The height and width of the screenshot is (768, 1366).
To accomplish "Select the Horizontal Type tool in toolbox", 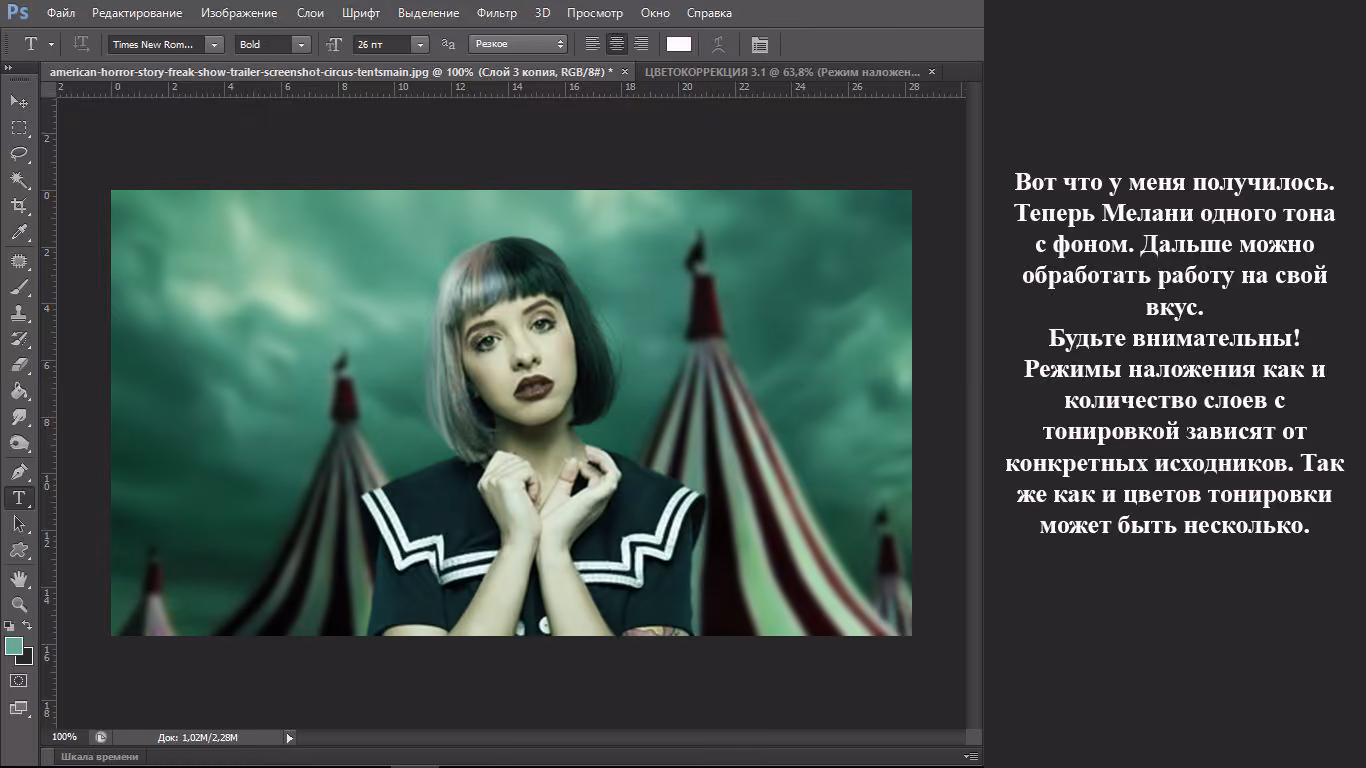I will tap(18, 497).
